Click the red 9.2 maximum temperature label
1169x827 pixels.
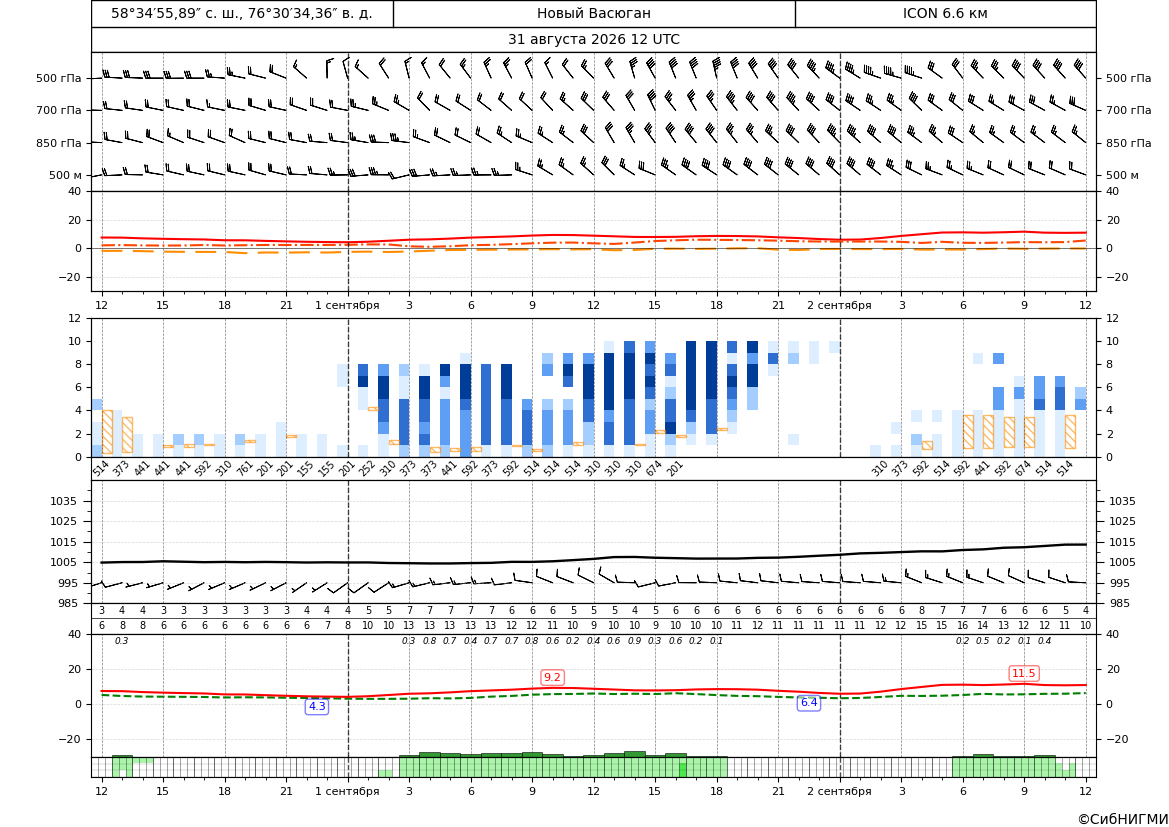(552, 677)
